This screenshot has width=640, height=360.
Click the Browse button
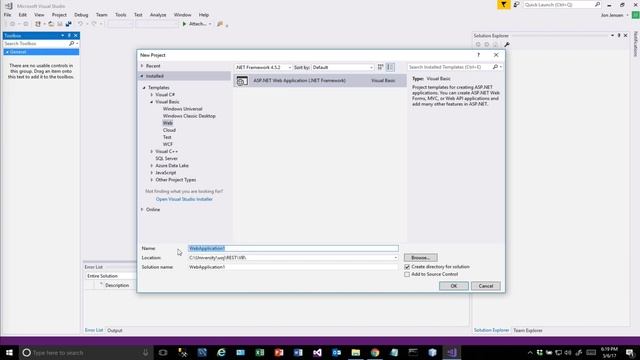pos(420,258)
